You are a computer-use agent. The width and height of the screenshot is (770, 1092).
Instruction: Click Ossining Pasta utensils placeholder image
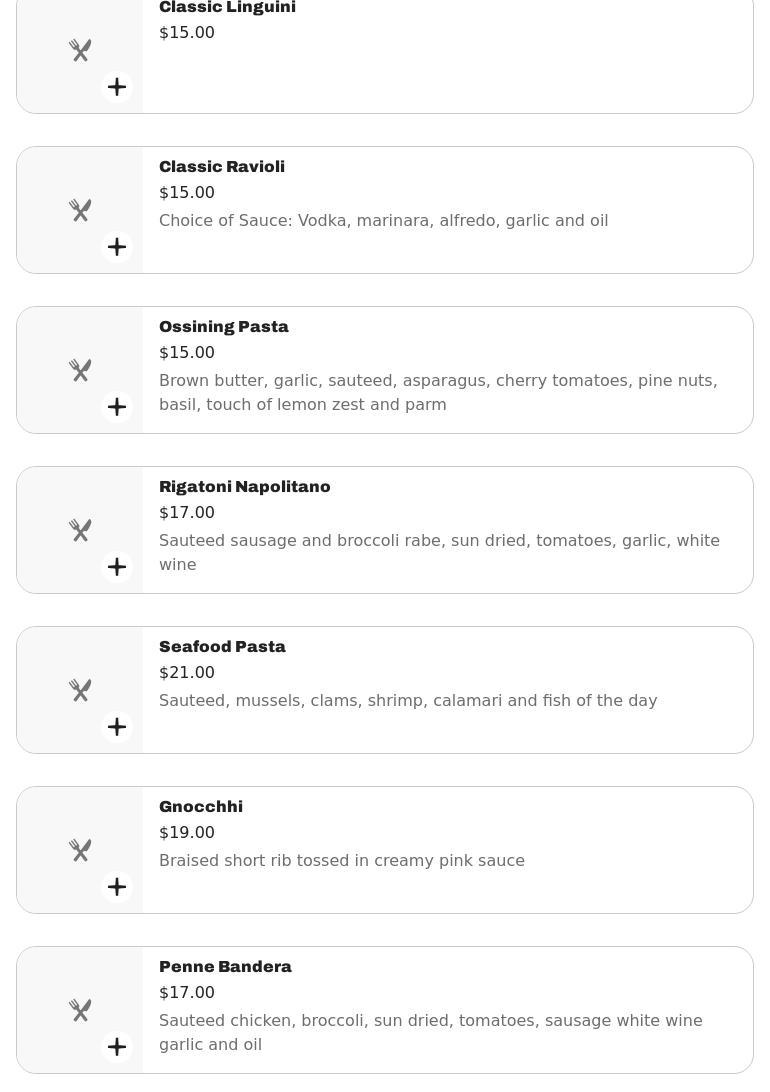coord(80,370)
